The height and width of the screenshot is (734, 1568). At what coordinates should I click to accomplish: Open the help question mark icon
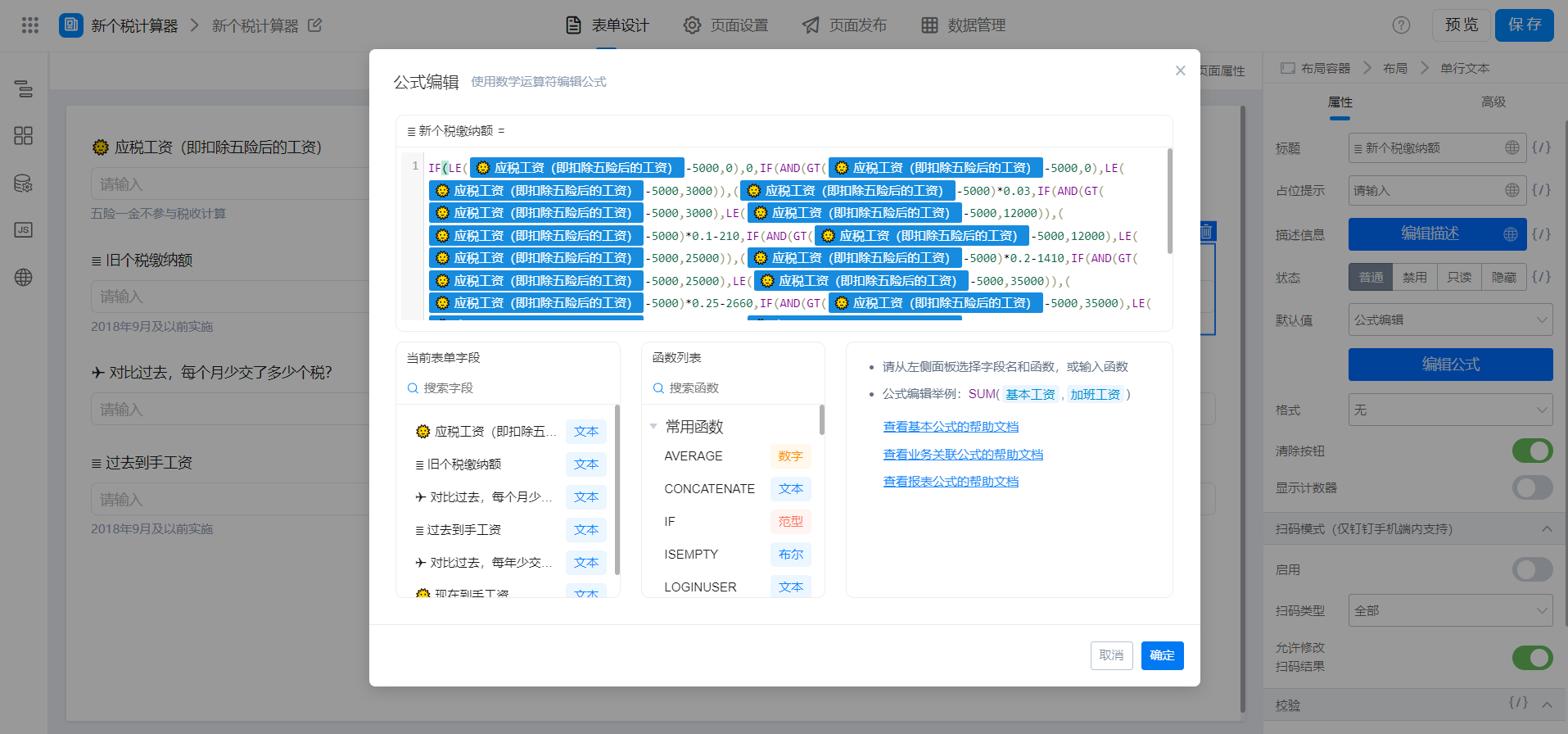[x=1401, y=25]
